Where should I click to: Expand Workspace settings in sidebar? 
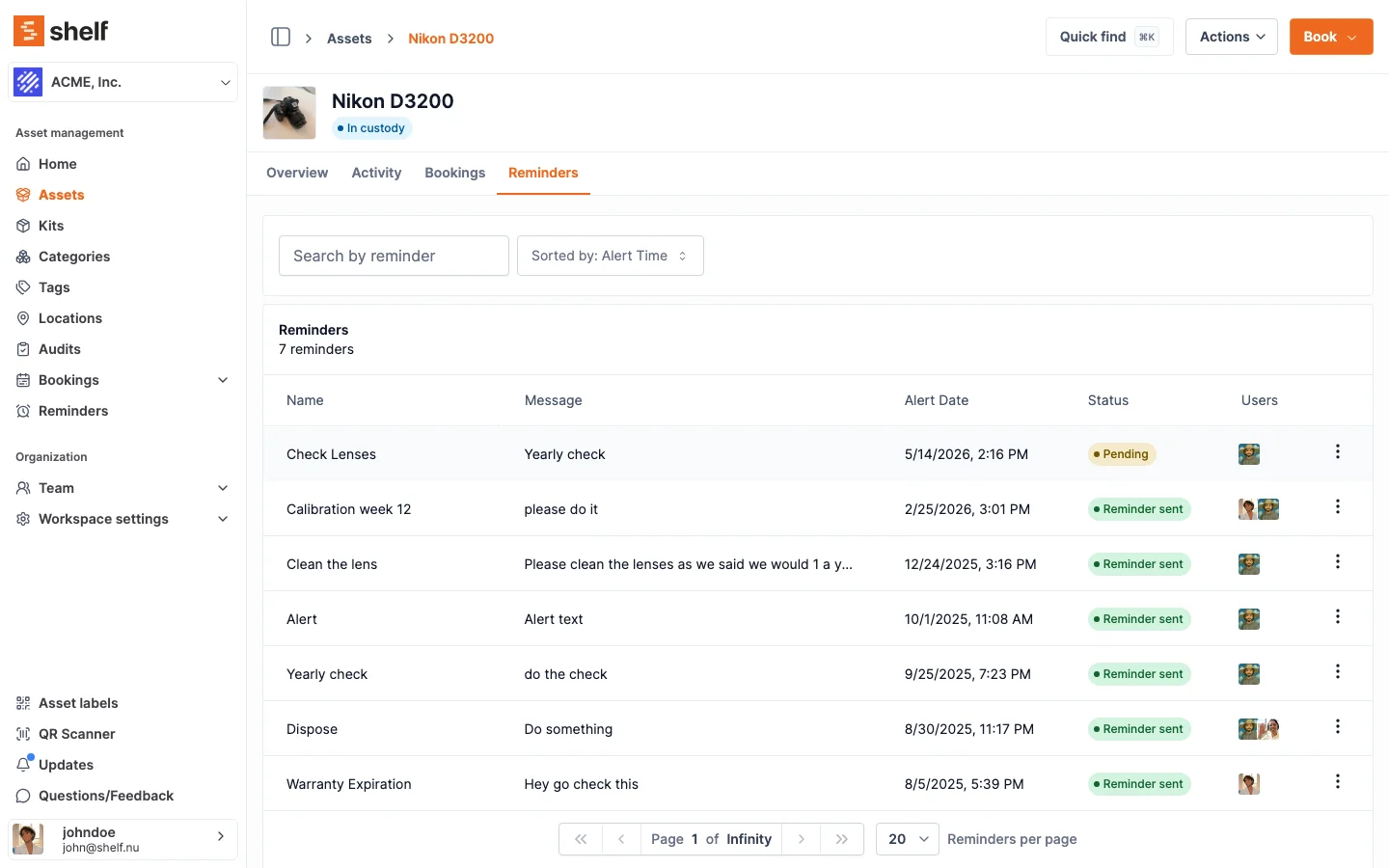tap(222, 519)
